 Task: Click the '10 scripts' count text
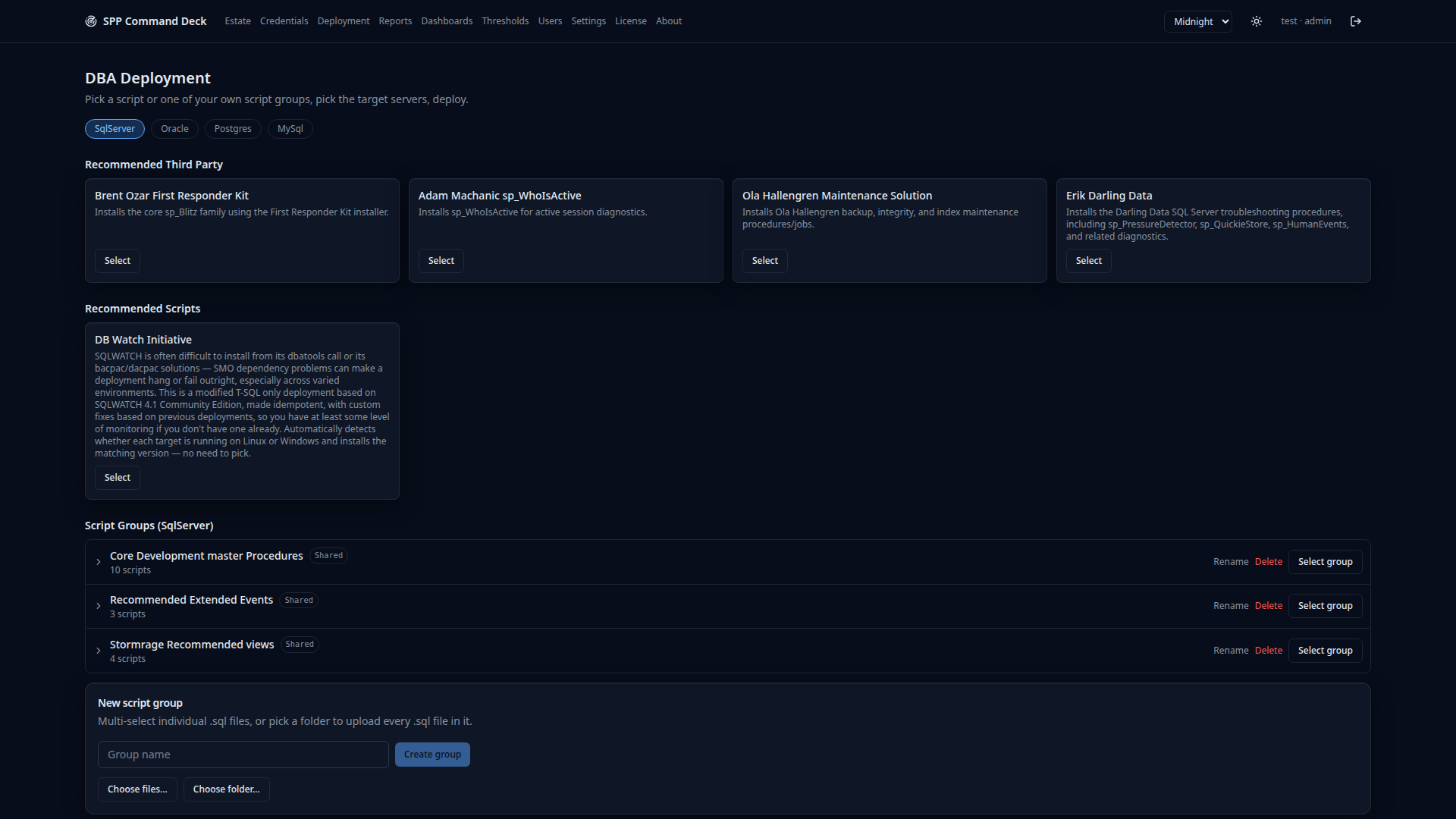130,570
